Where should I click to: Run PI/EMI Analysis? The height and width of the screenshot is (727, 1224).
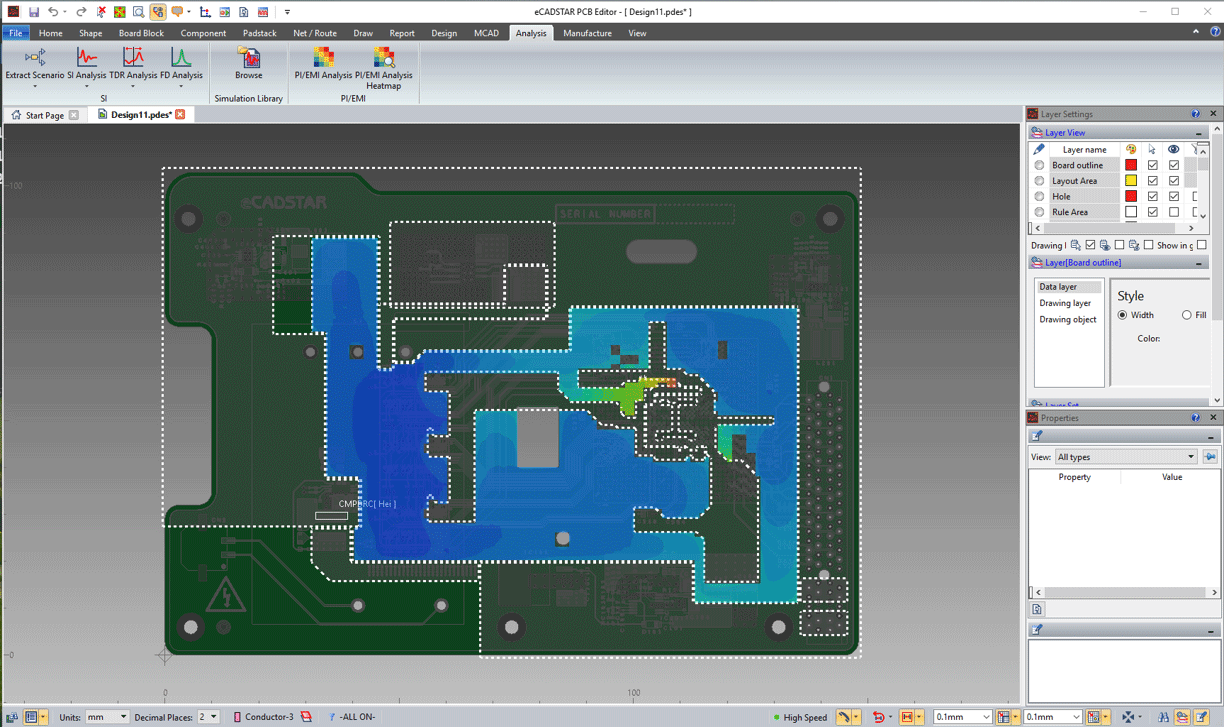[x=323, y=64]
